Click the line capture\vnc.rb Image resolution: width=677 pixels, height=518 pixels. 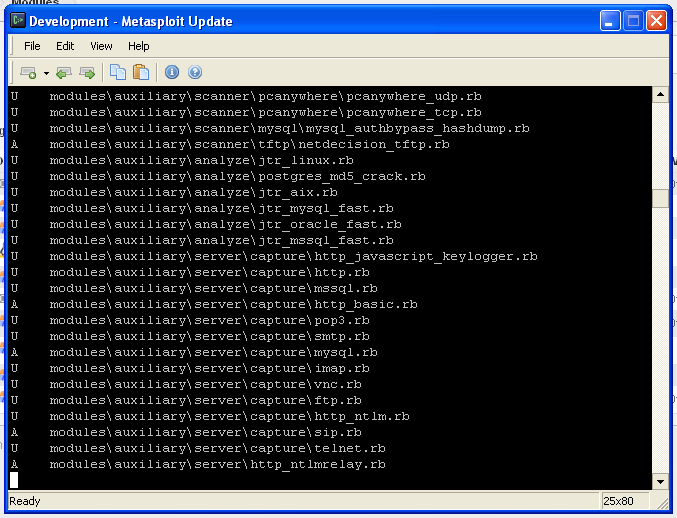186,384
